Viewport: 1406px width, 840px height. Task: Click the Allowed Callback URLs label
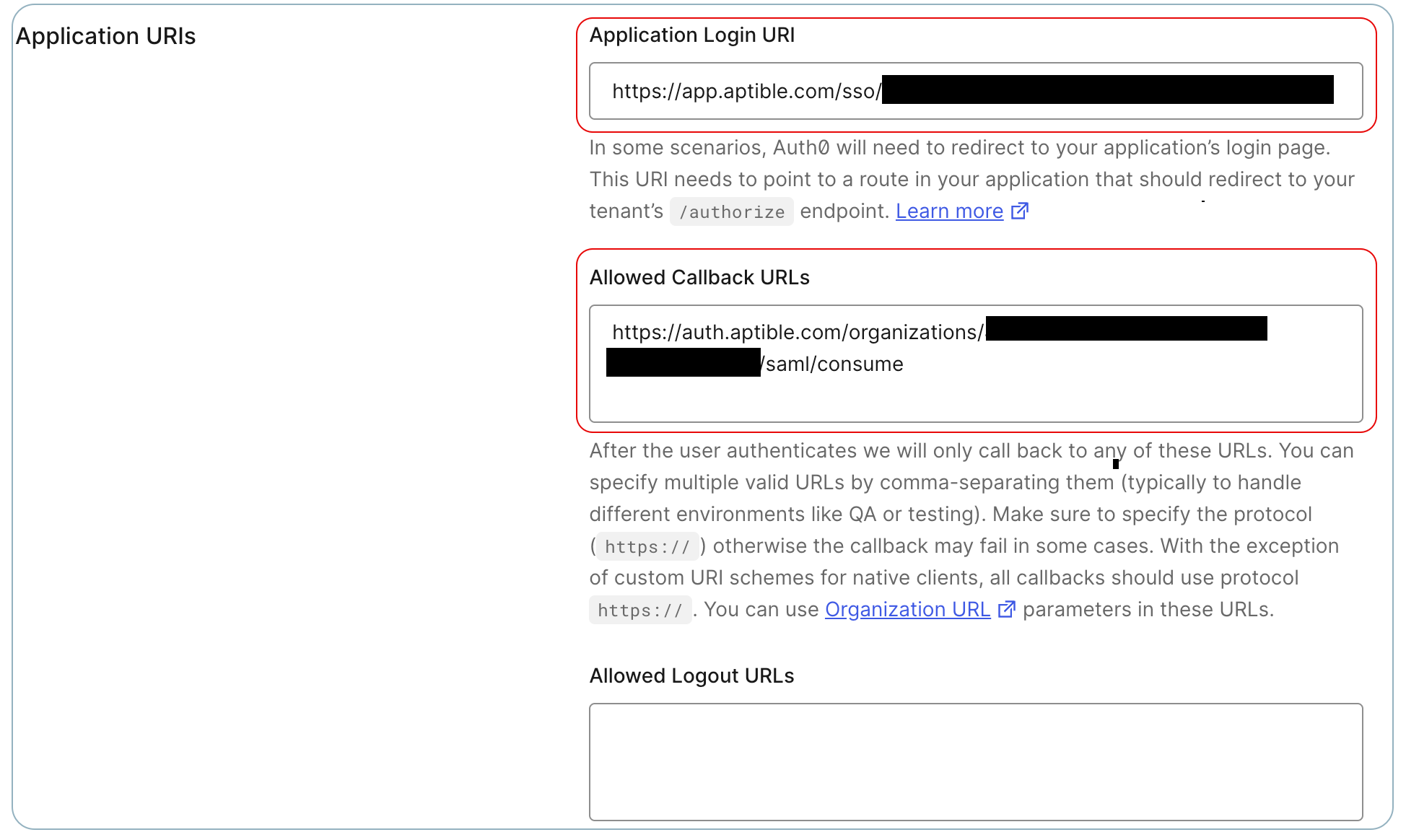pos(699,277)
